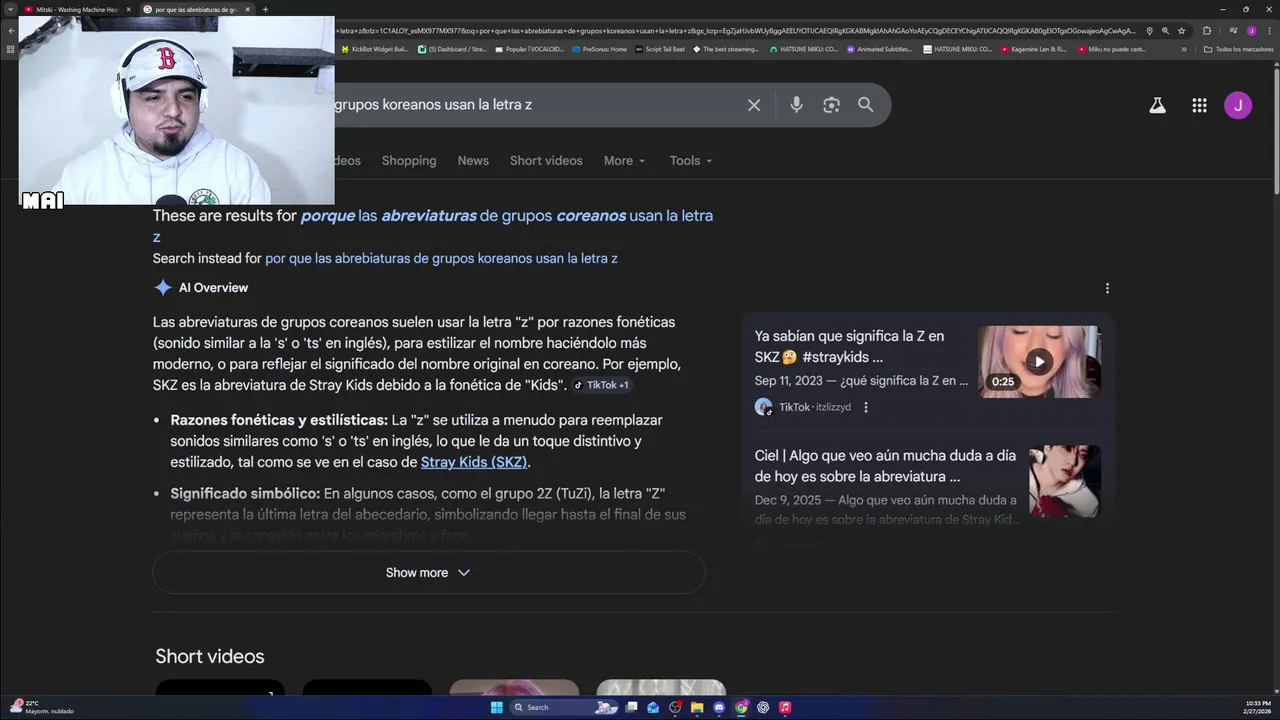
Task: Switch to the Short videos tab
Action: 546,161
